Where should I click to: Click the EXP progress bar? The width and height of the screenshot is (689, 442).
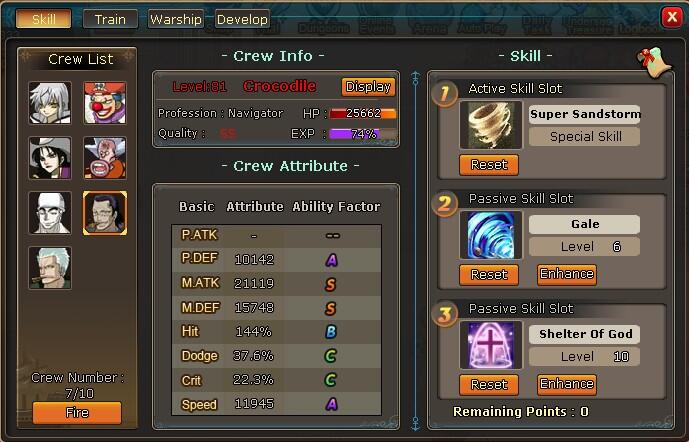coord(363,134)
